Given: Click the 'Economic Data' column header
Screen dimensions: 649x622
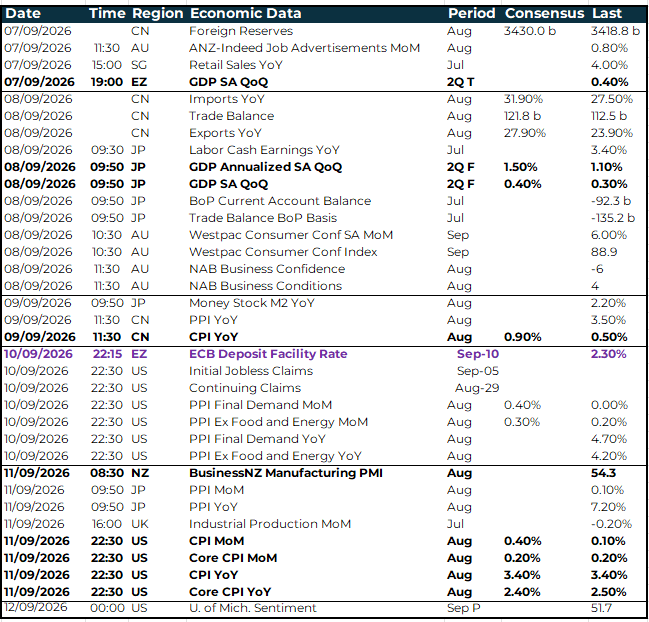Looking at the screenshot, I should click(245, 14).
